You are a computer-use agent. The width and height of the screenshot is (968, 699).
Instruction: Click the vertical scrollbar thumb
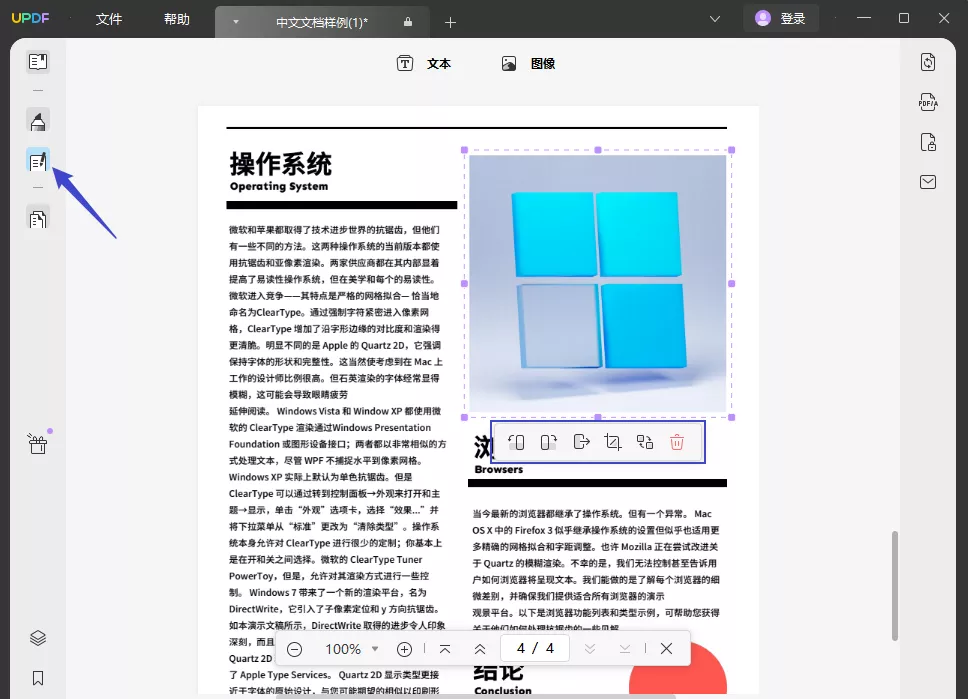pos(895,585)
